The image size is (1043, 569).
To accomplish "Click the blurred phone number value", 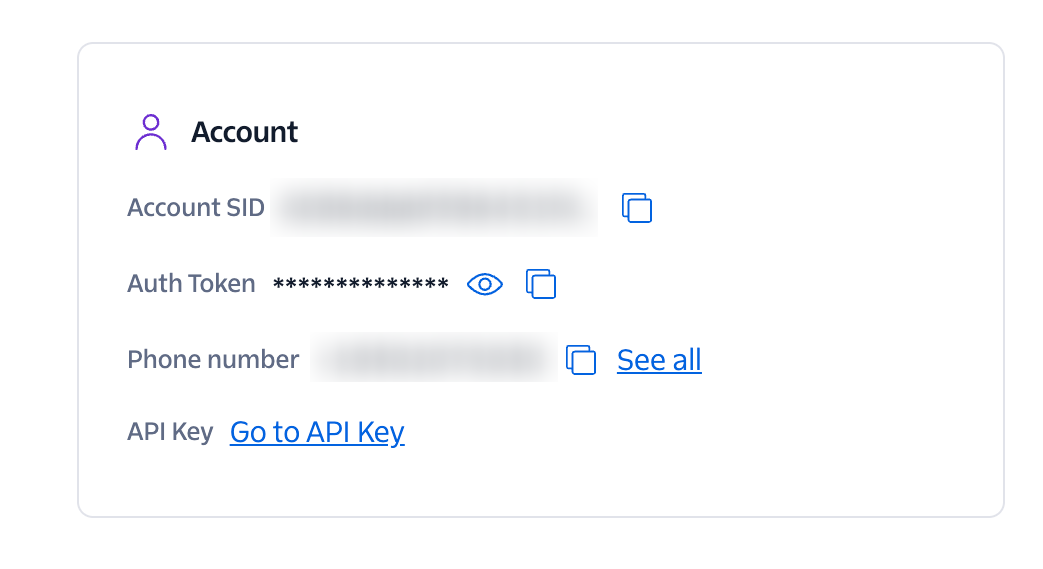I will [433, 360].
